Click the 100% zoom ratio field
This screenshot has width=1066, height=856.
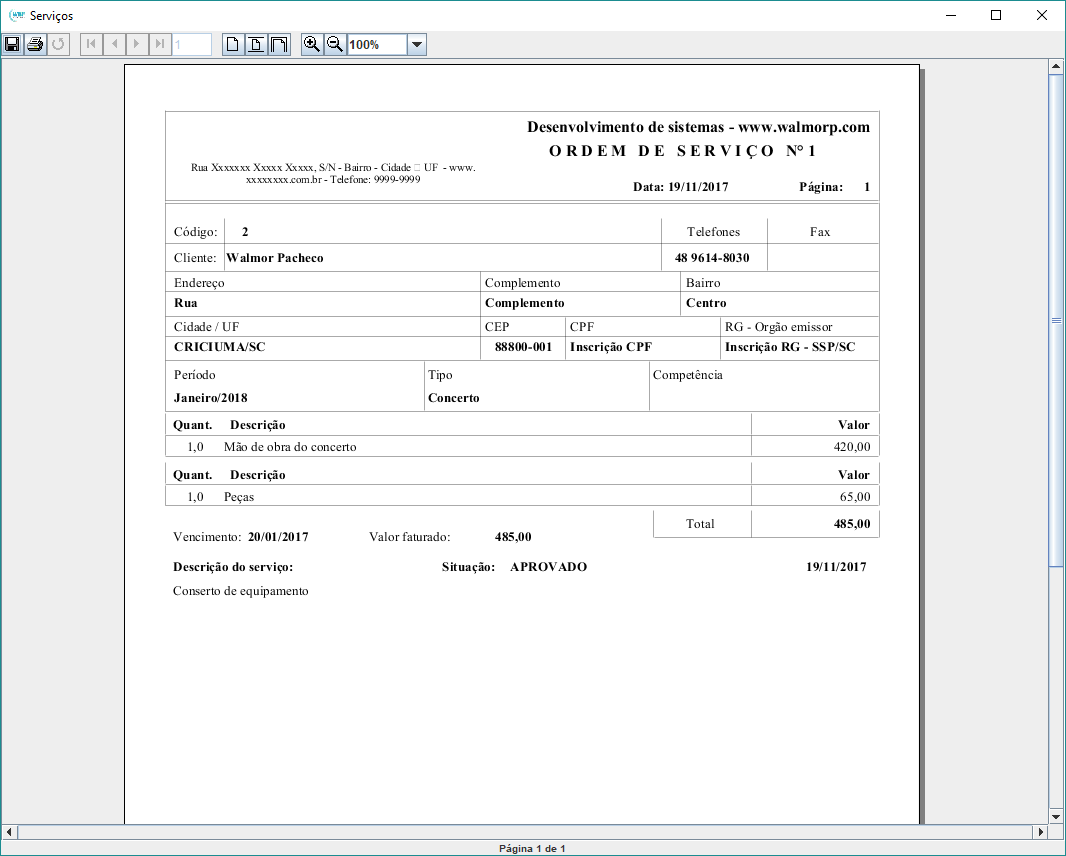tap(377, 44)
